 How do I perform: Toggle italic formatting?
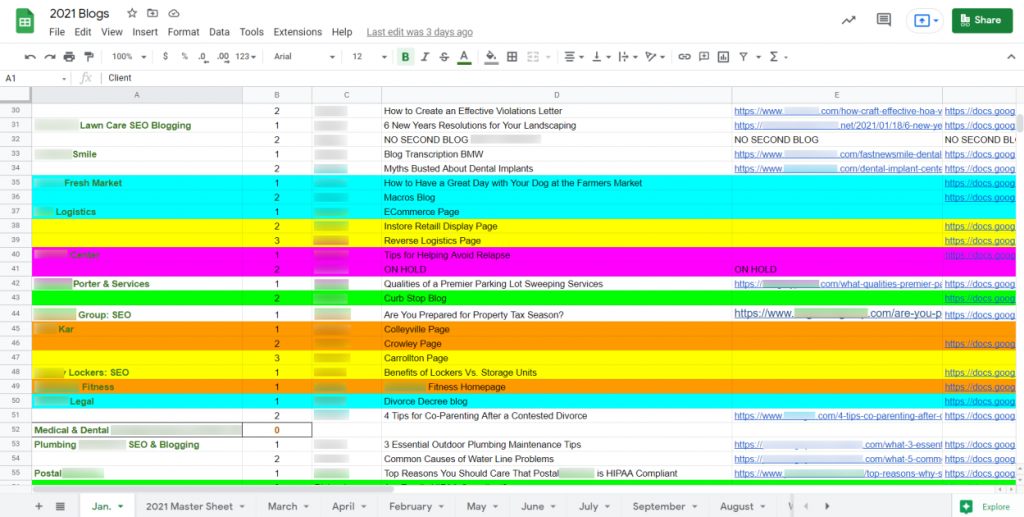(x=425, y=57)
